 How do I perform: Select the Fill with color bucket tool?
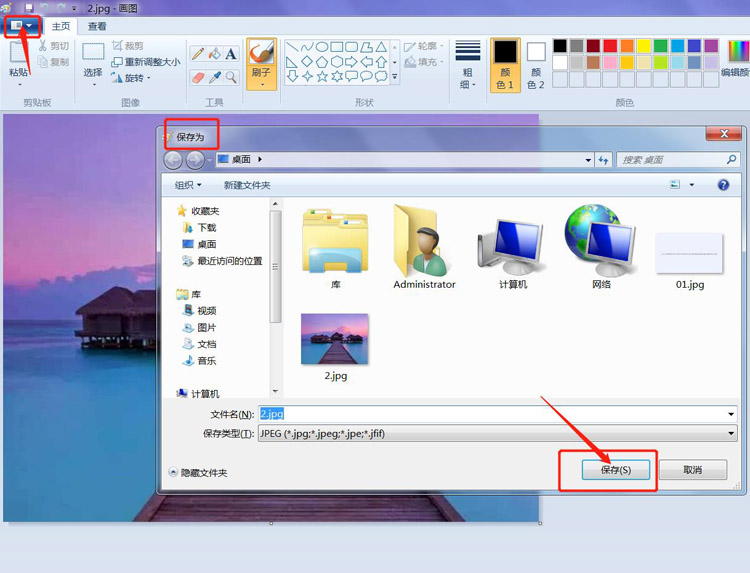[214, 54]
